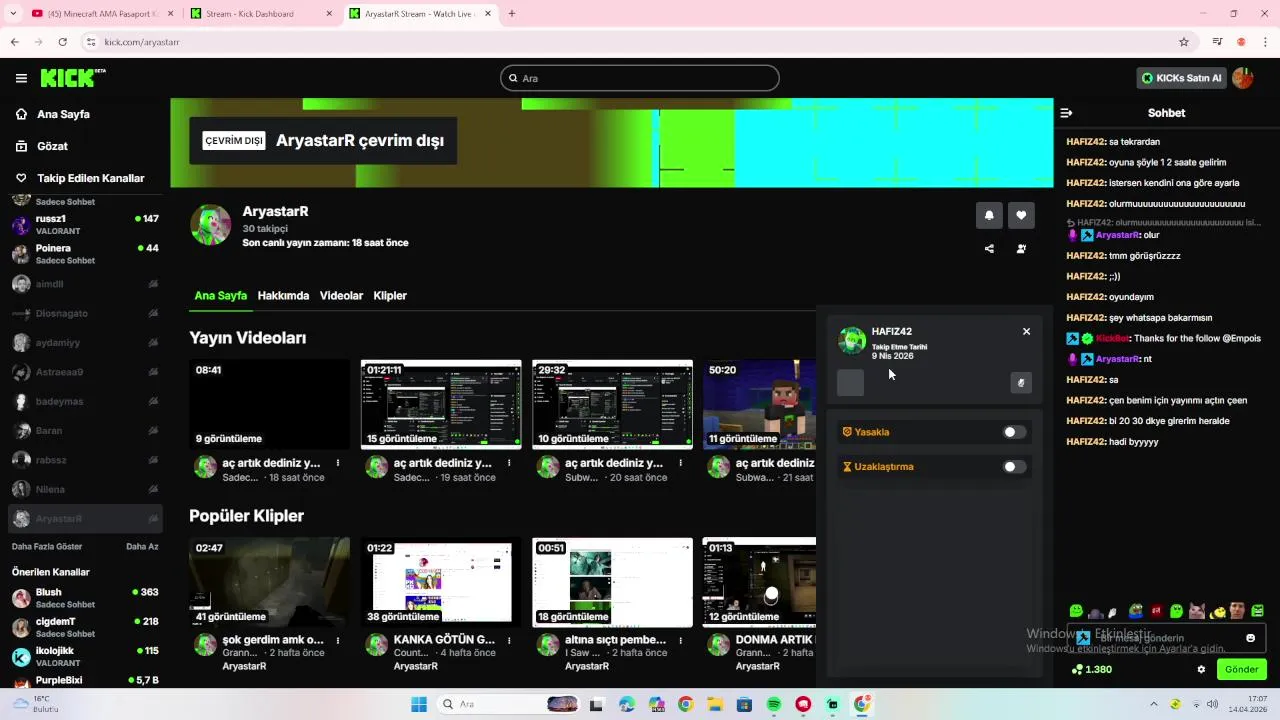Image resolution: width=1280 pixels, height=720 pixels.
Task: Open options for altına sıçtı clip
Action: [x=680, y=640]
